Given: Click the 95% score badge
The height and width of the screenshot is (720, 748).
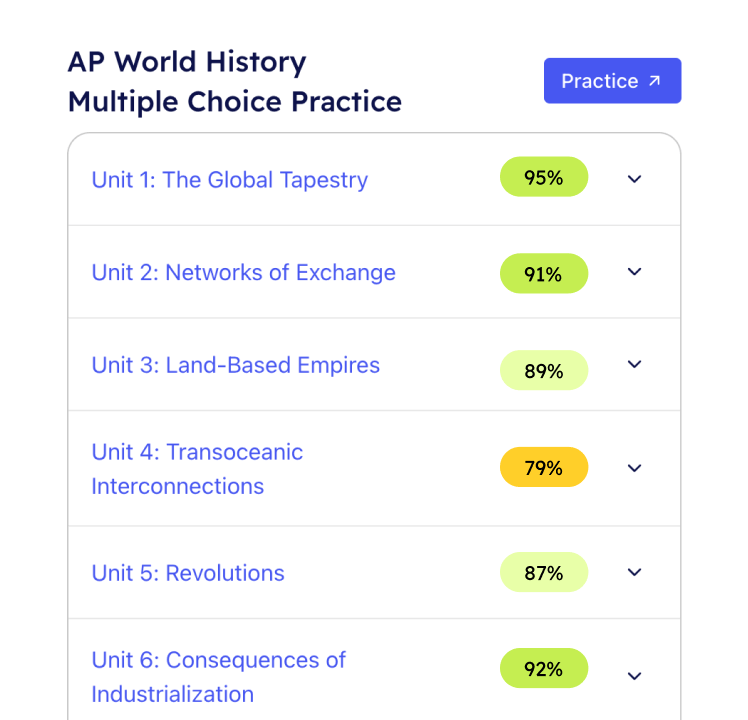Looking at the screenshot, I should pos(544,177).
